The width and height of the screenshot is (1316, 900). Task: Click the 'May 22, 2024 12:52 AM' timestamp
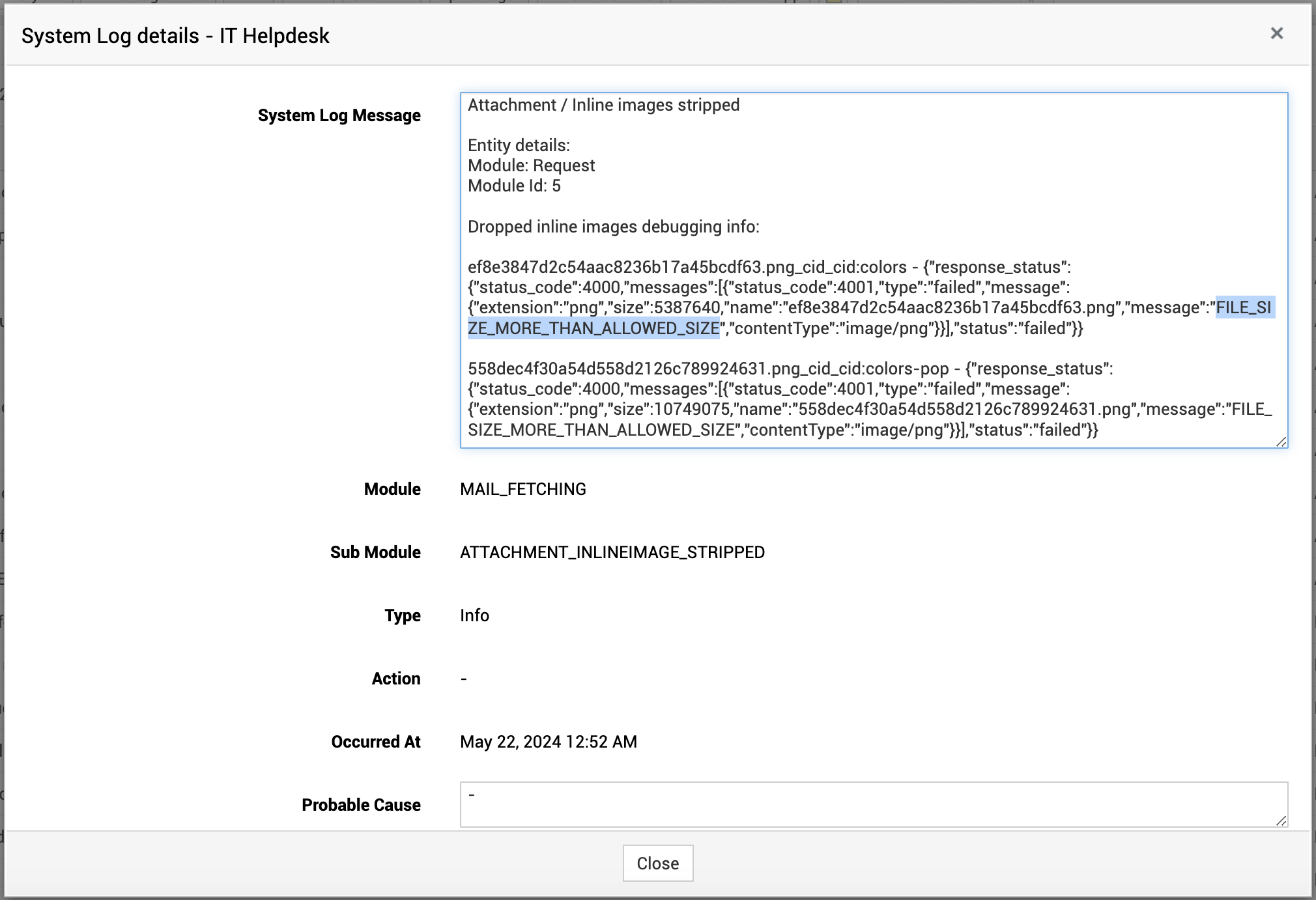pyautogui.click(x=548, y=742)
